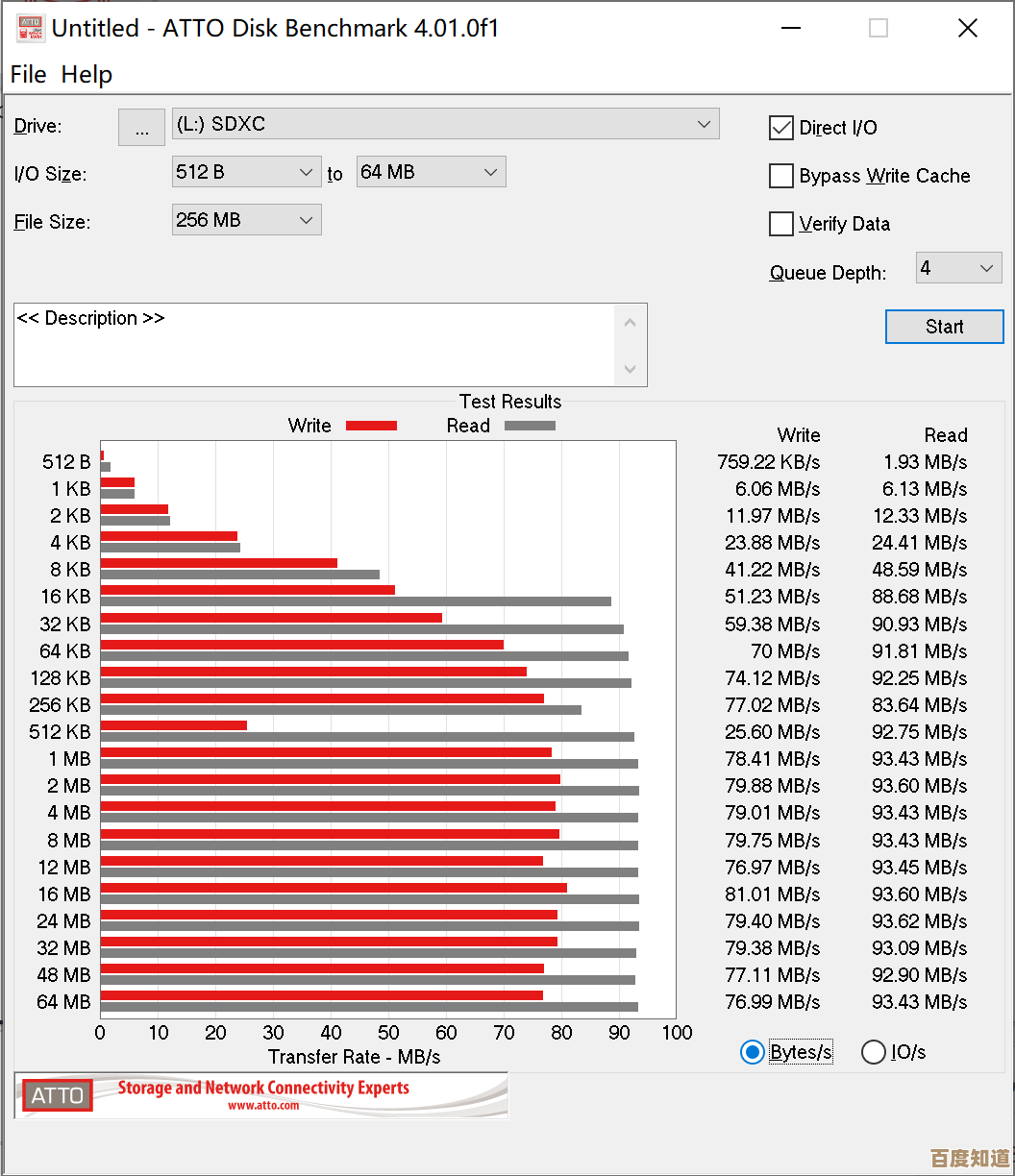Click the ATTO app icon in title bar

click(30, 29)
